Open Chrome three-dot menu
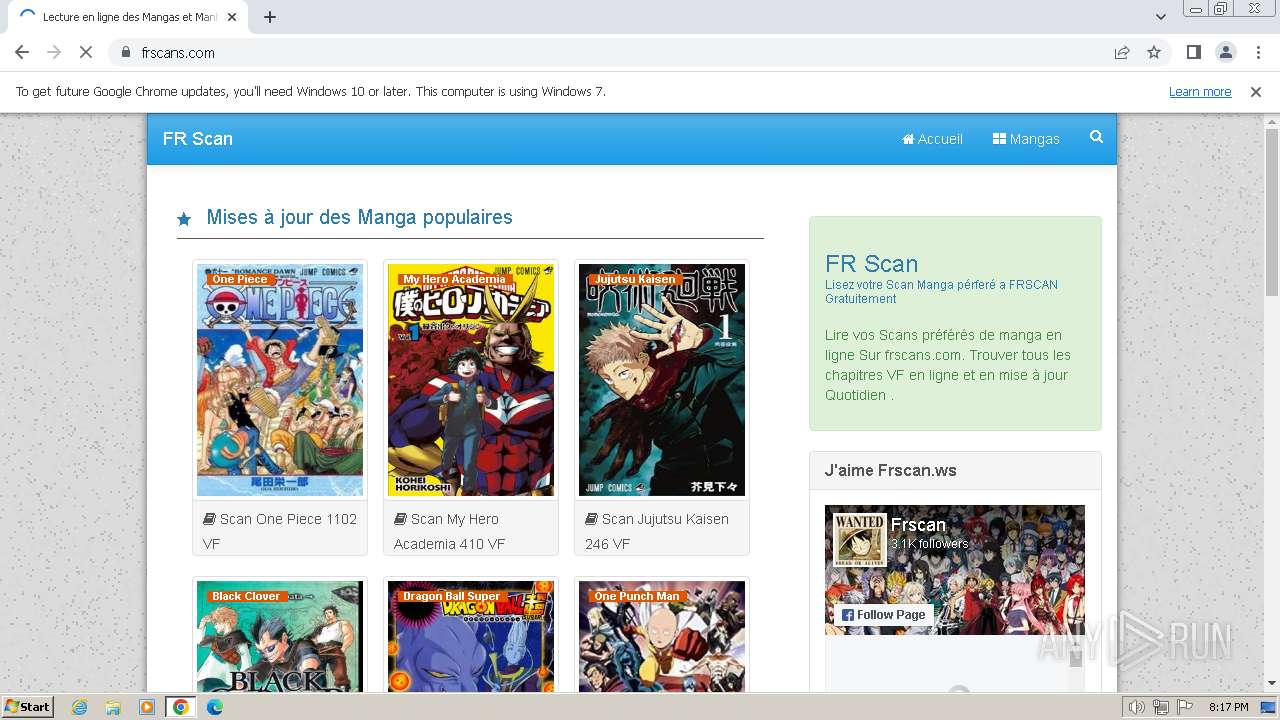The height and width of the screenshot is (720, 1280). click(1257, 52)
